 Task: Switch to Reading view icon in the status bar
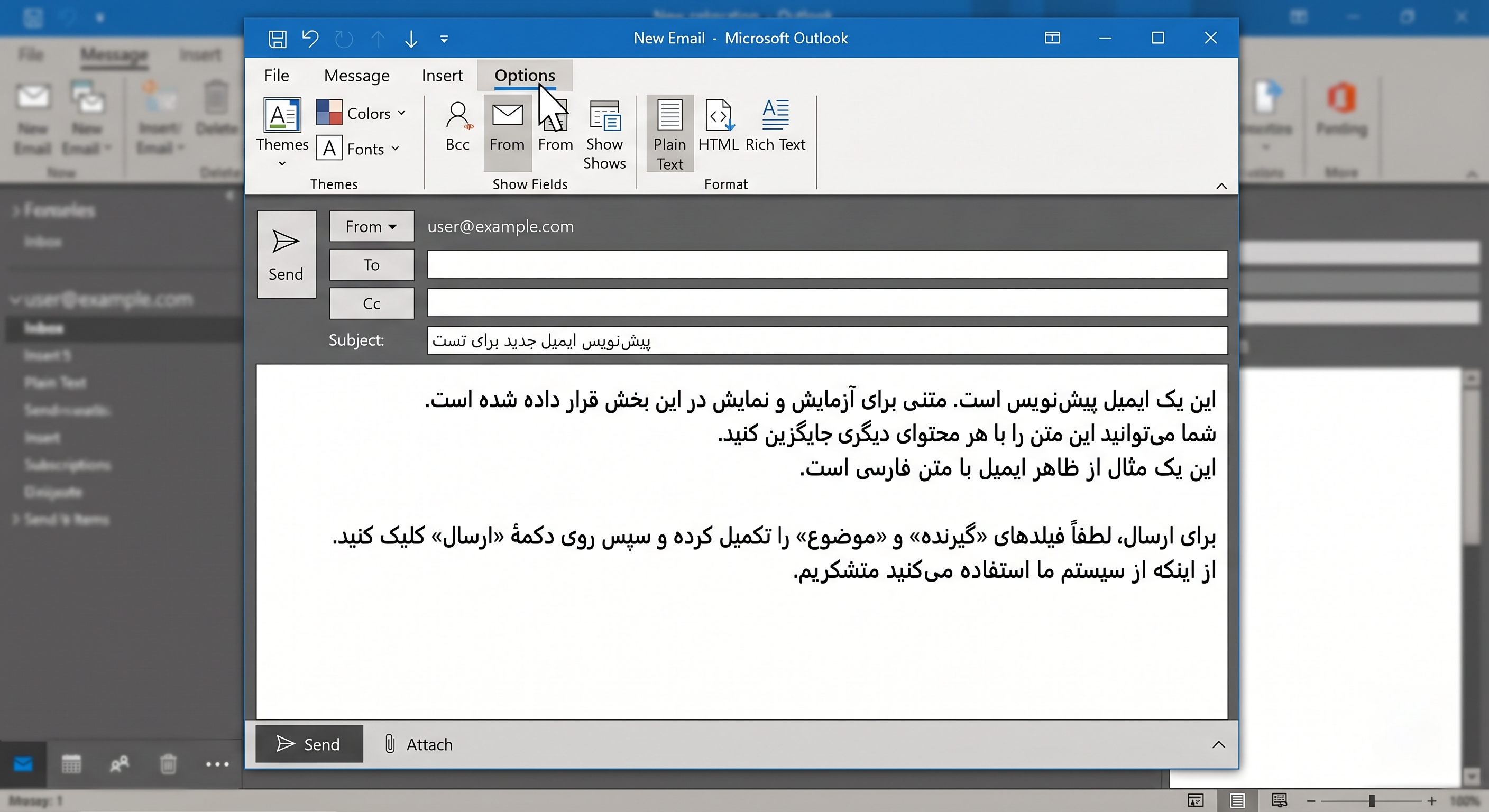point(1279,800)
